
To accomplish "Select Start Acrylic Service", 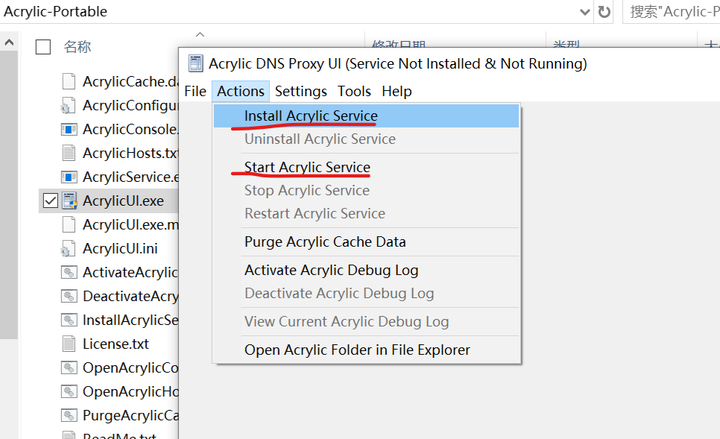I will [307, 167].
